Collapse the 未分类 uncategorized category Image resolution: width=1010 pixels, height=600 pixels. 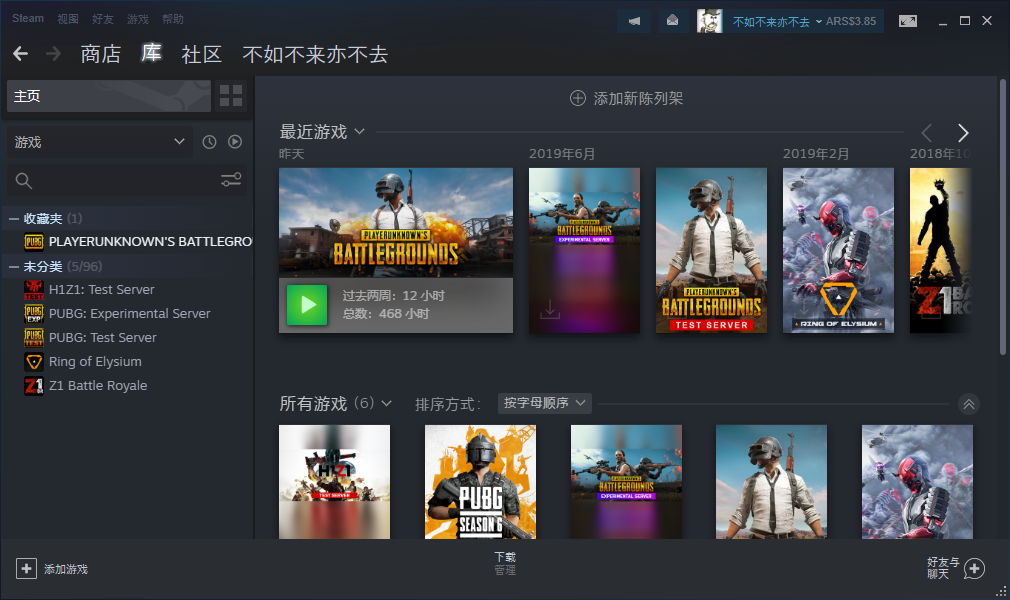[14, 267]
